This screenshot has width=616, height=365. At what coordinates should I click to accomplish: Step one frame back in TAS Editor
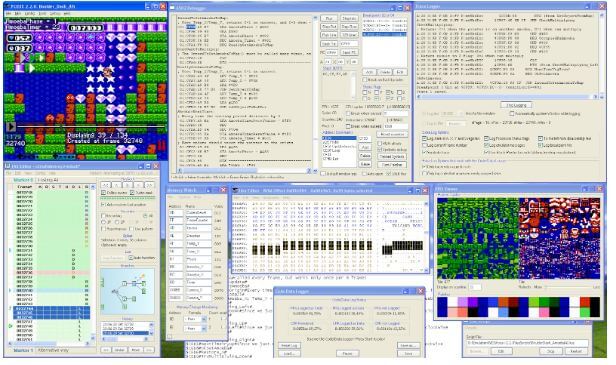(x=117, y=184)
